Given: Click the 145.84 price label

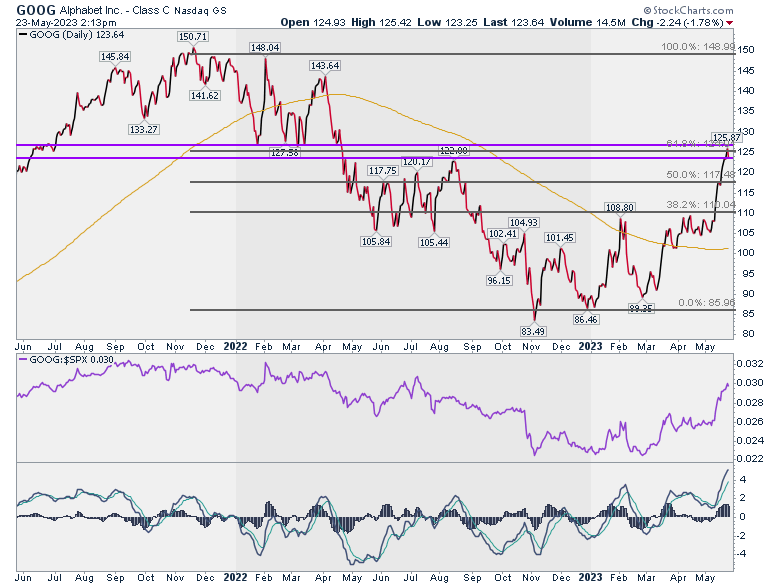Looking at the screenshot, I should point(115,56).
